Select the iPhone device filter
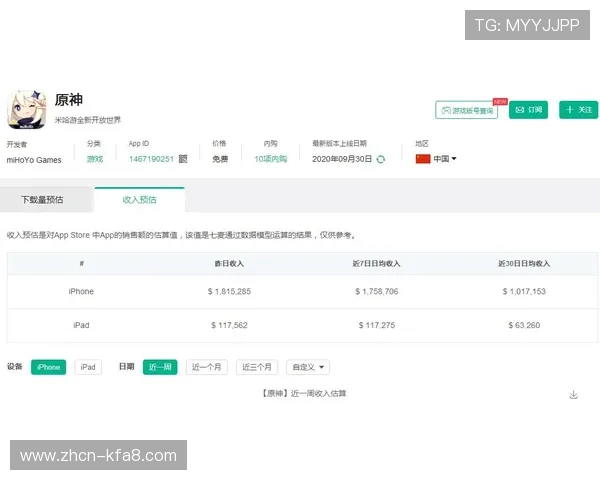 (x=48, y=367)
